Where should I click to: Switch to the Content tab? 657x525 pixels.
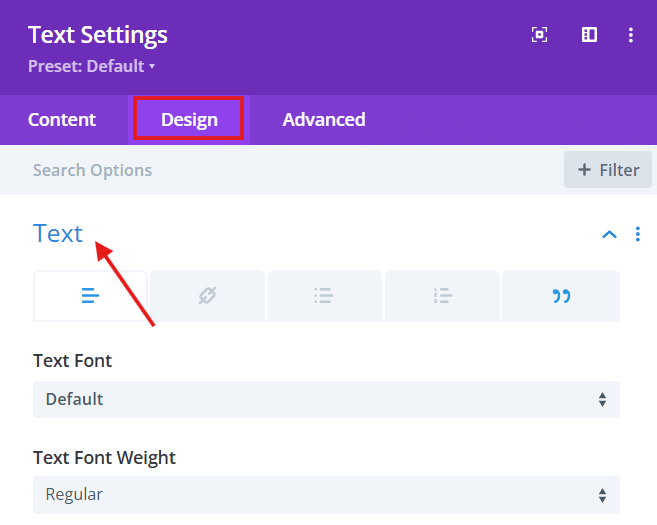click(x=62, y=120)
